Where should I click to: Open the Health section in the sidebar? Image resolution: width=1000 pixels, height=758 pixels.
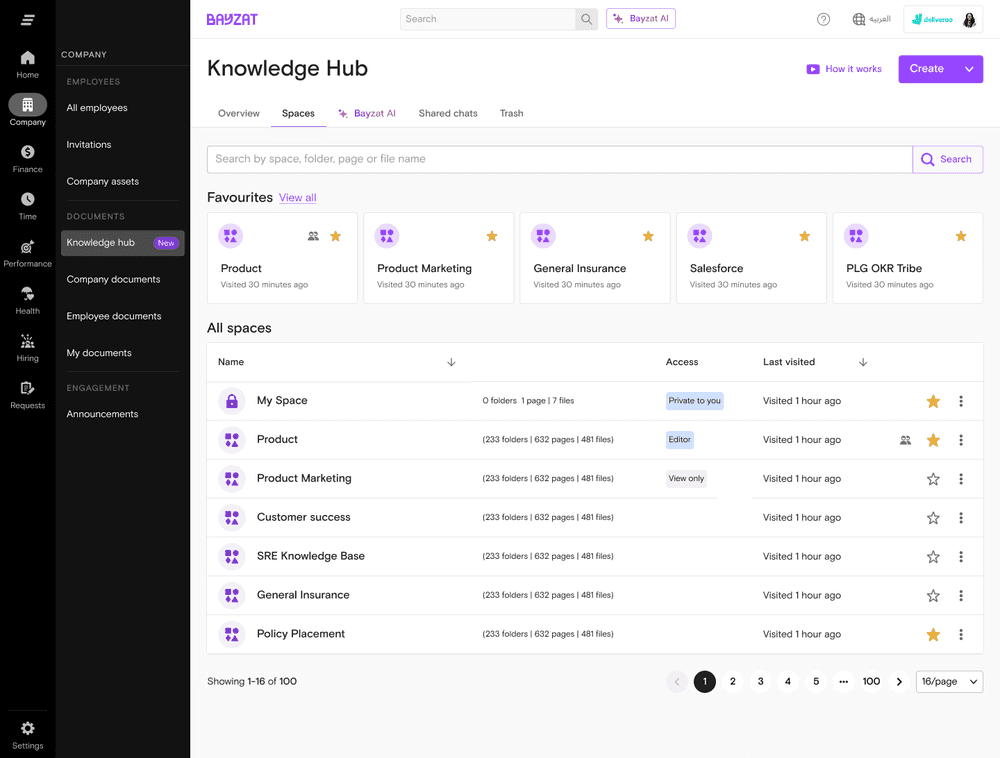[x=27, y=297]
